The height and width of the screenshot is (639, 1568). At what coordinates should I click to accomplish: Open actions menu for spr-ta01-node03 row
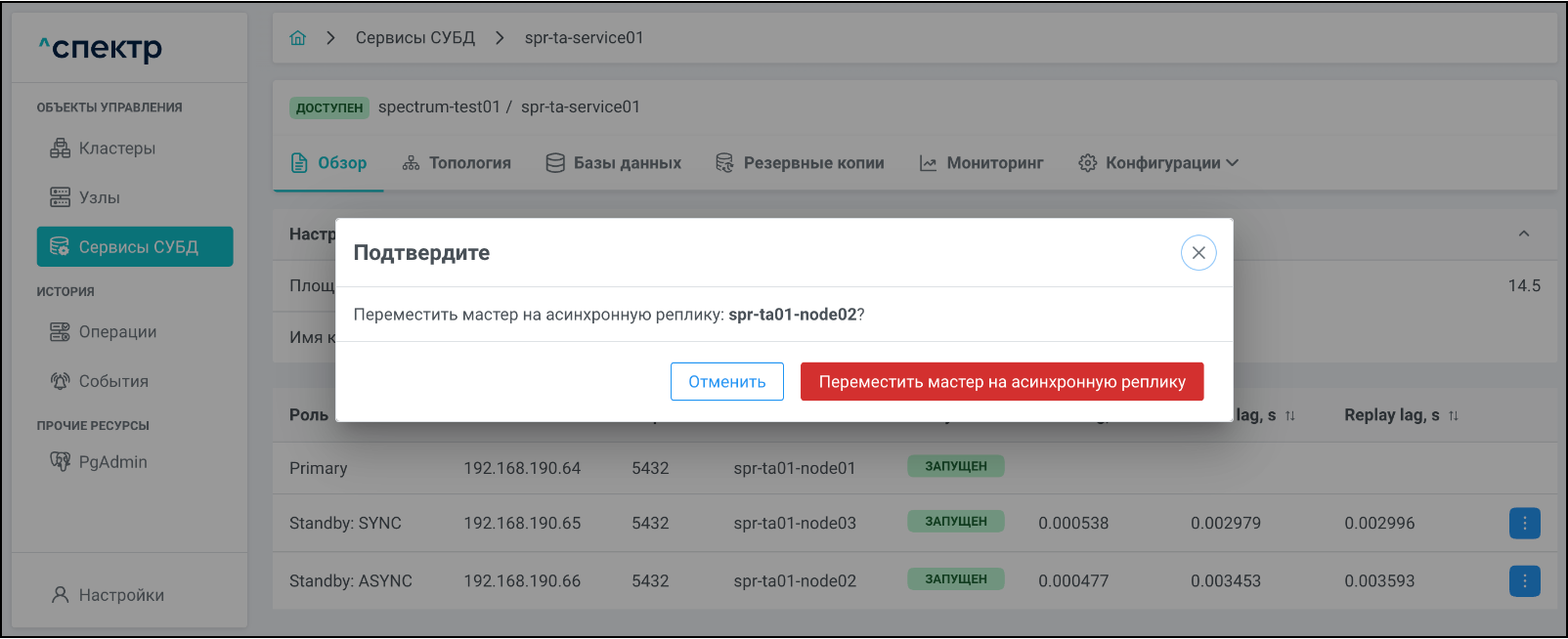[1524, 524]
